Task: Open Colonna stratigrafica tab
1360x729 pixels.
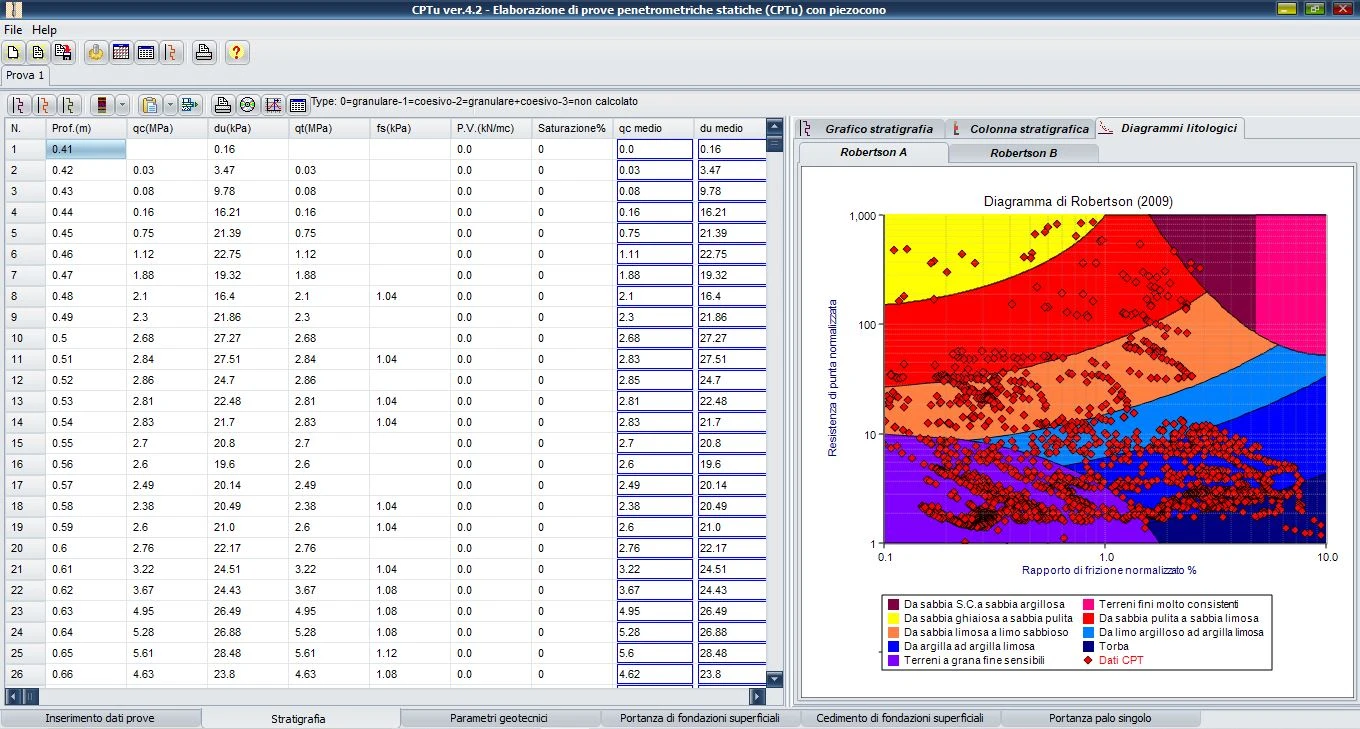Action: click(x=1019, y=128)
